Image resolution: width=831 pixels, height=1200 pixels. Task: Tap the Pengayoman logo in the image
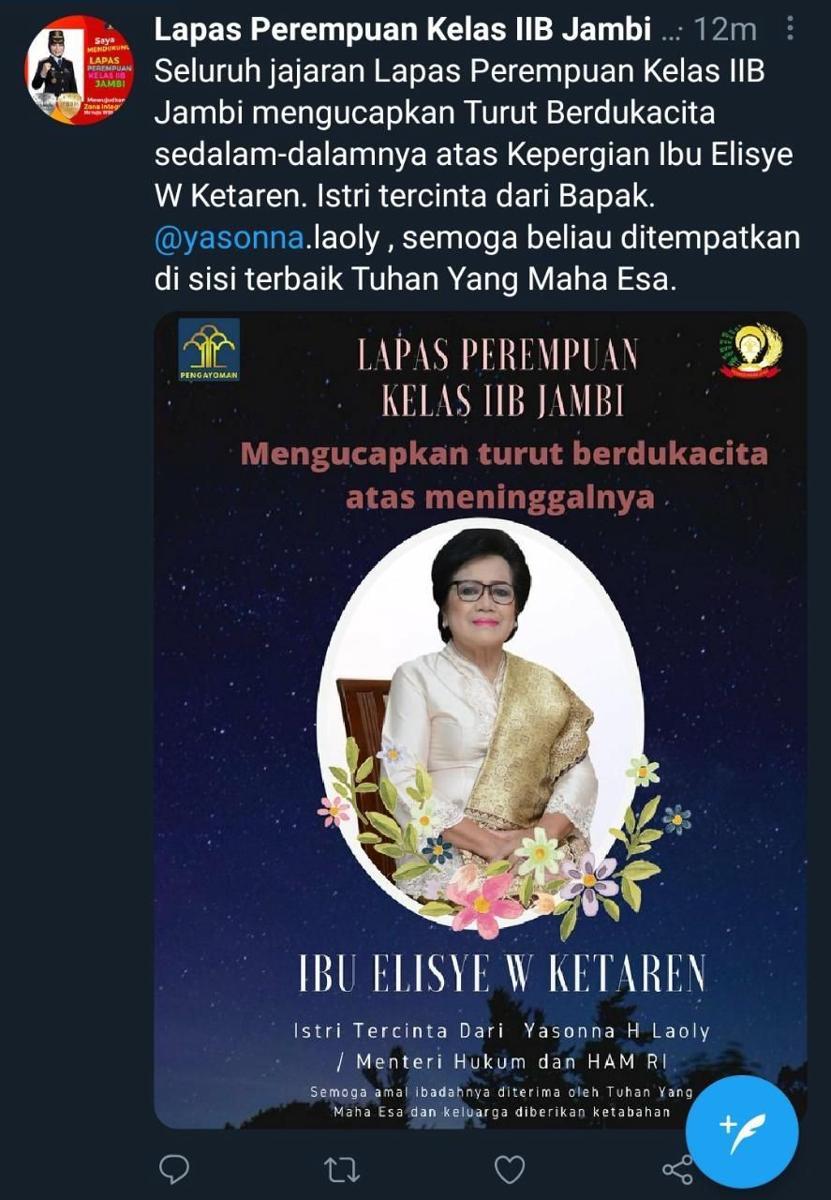tap(209, 350)
